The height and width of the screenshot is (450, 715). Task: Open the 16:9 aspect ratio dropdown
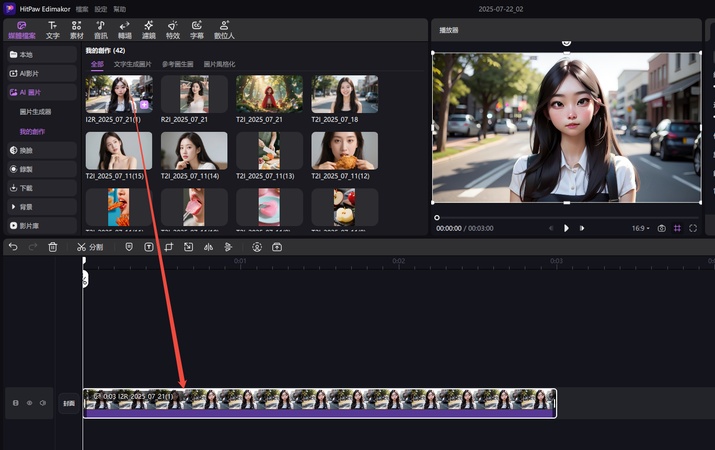641,228
